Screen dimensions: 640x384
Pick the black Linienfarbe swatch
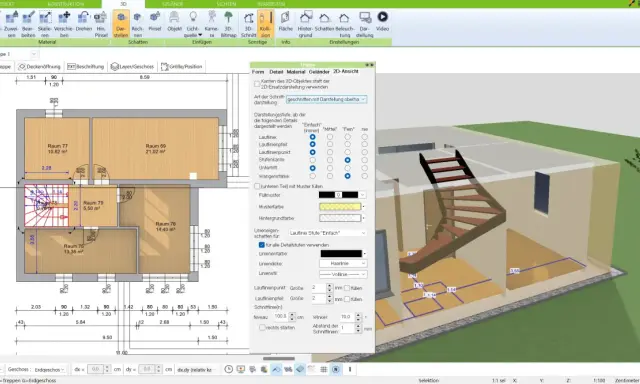coord(341,253)
